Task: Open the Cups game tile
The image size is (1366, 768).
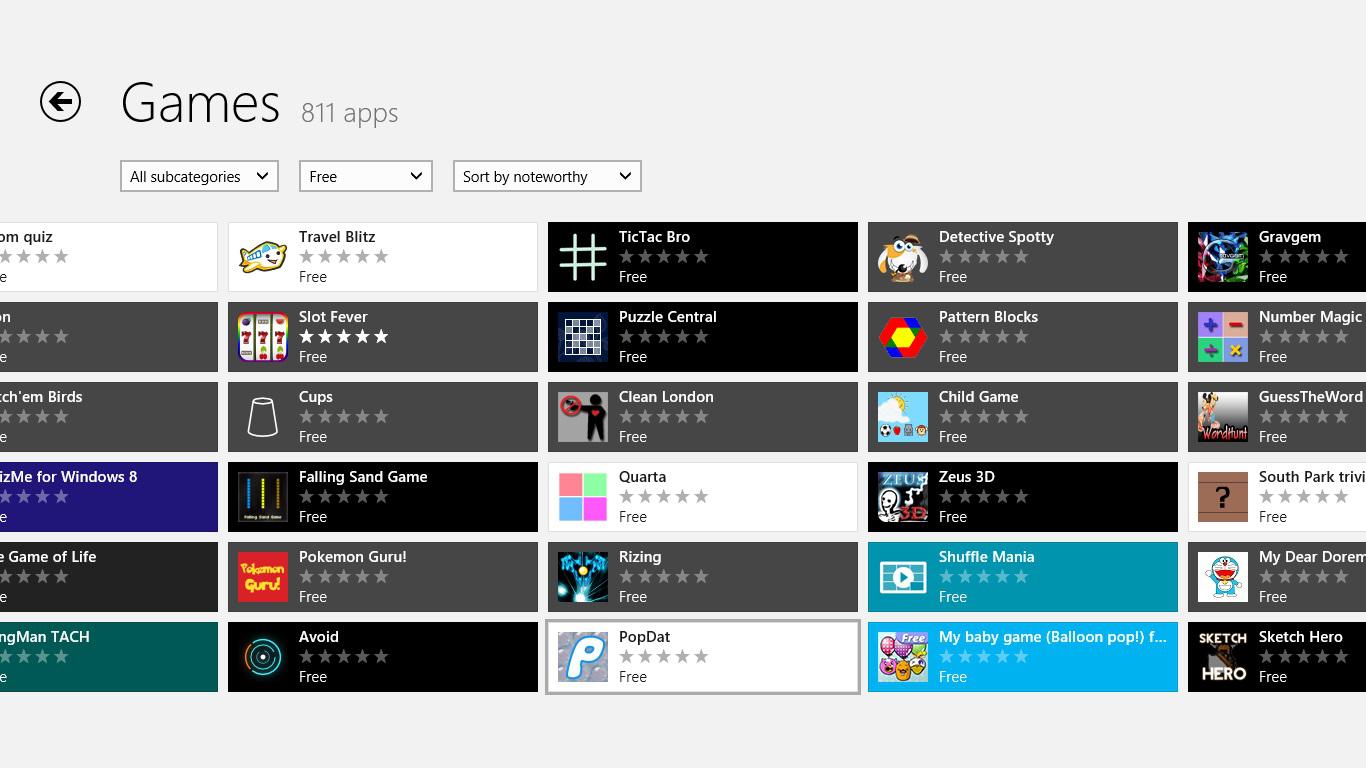Action: (x=383, y=417)
